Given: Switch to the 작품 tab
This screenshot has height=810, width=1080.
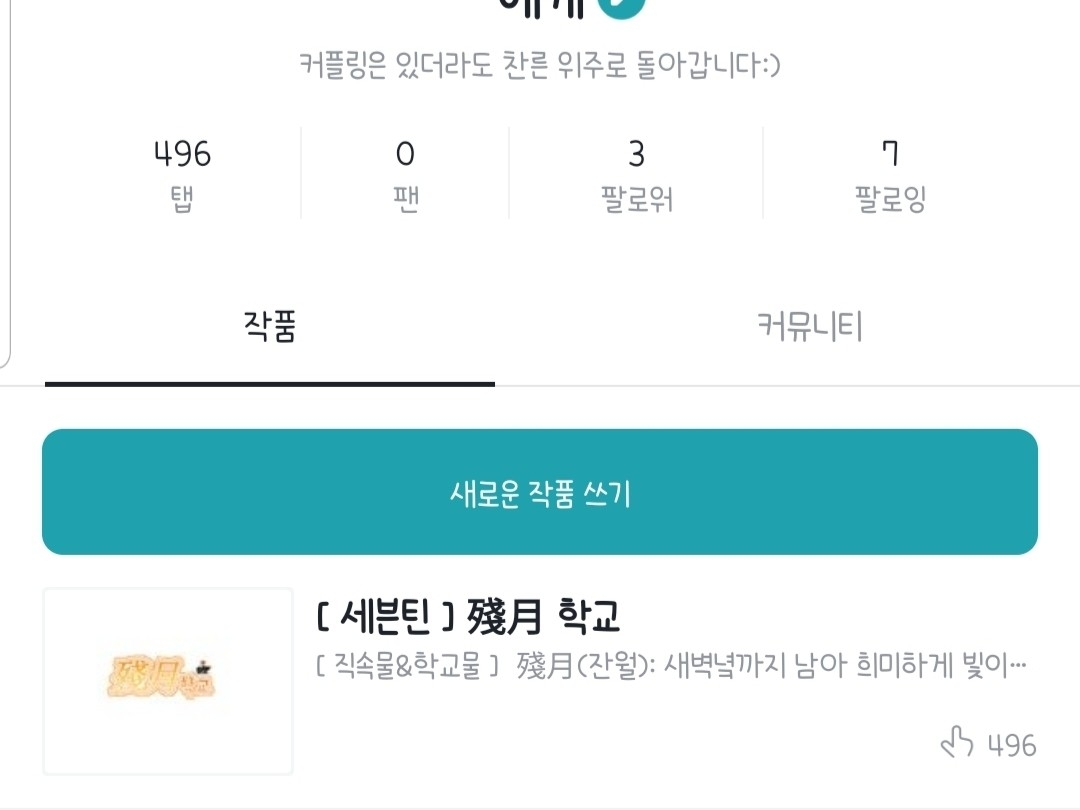Looking at the screenshot, I should [x=270, y=327].
